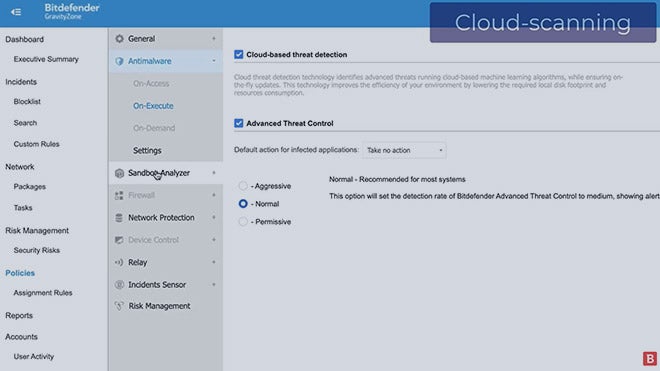This screenshot has height=371, width=660.
Task: Click the General gear icon
Action: pos(120,39)
